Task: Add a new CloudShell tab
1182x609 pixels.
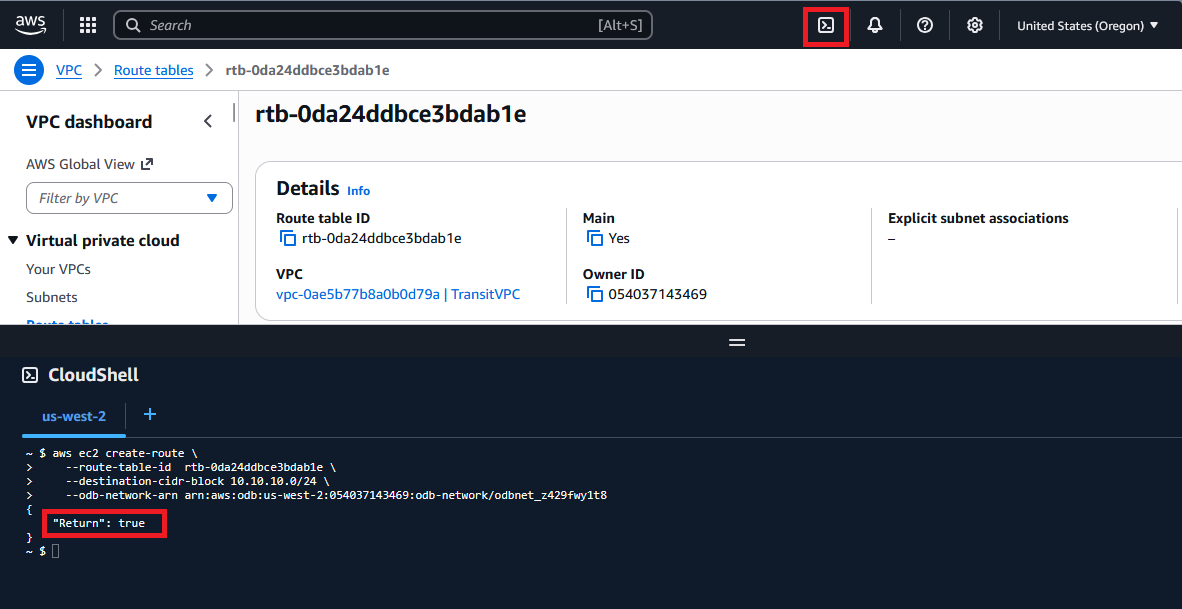Action: click(150, 414)
